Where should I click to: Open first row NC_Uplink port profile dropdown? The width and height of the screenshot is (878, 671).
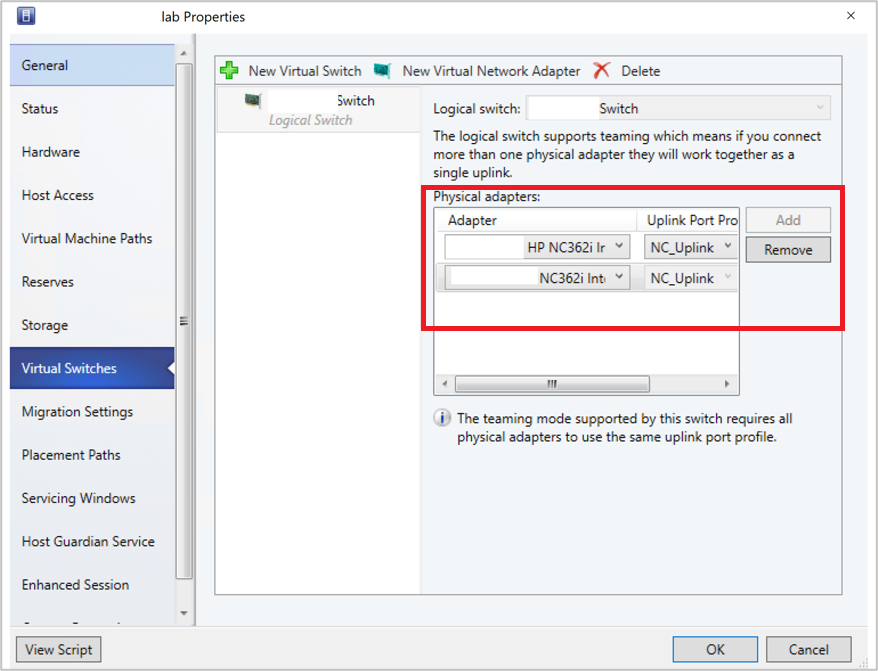pos(690,247)
